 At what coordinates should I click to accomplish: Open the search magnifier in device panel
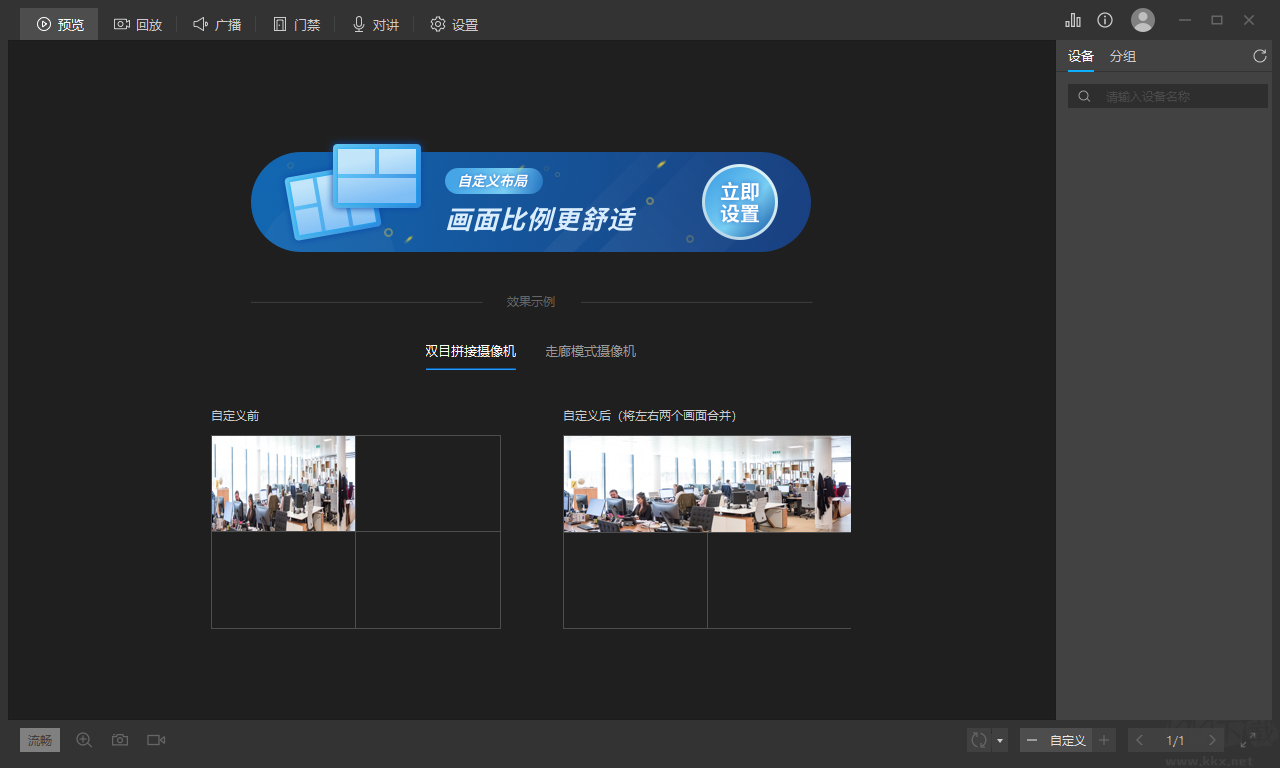point(1084,95)
